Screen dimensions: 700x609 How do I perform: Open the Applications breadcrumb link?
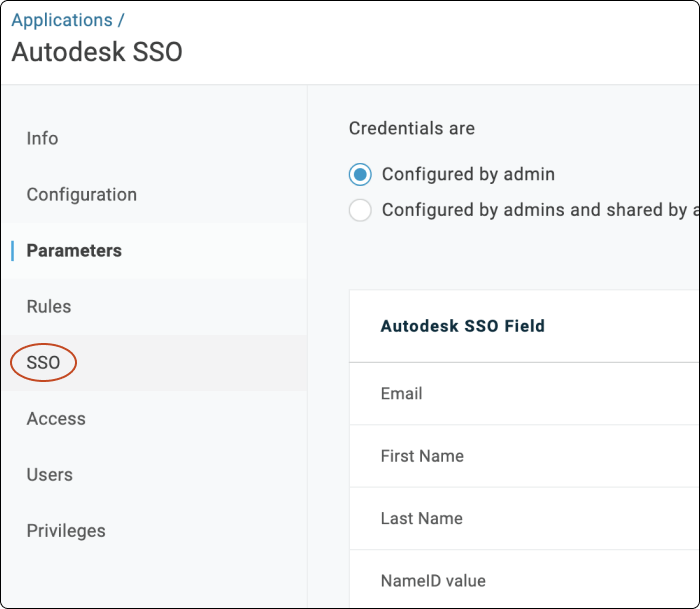(62, 20)
